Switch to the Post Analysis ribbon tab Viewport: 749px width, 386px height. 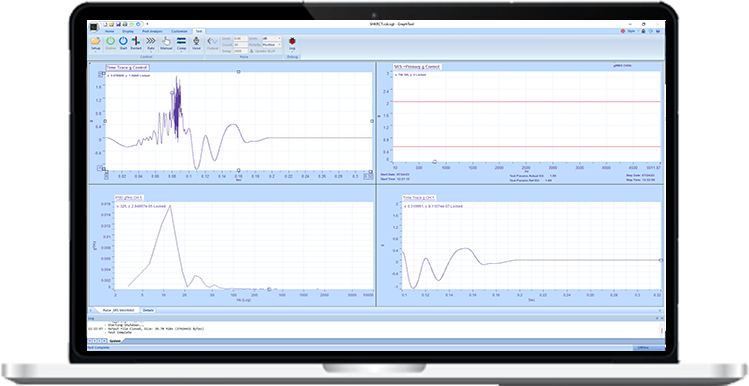click(152, 31)
